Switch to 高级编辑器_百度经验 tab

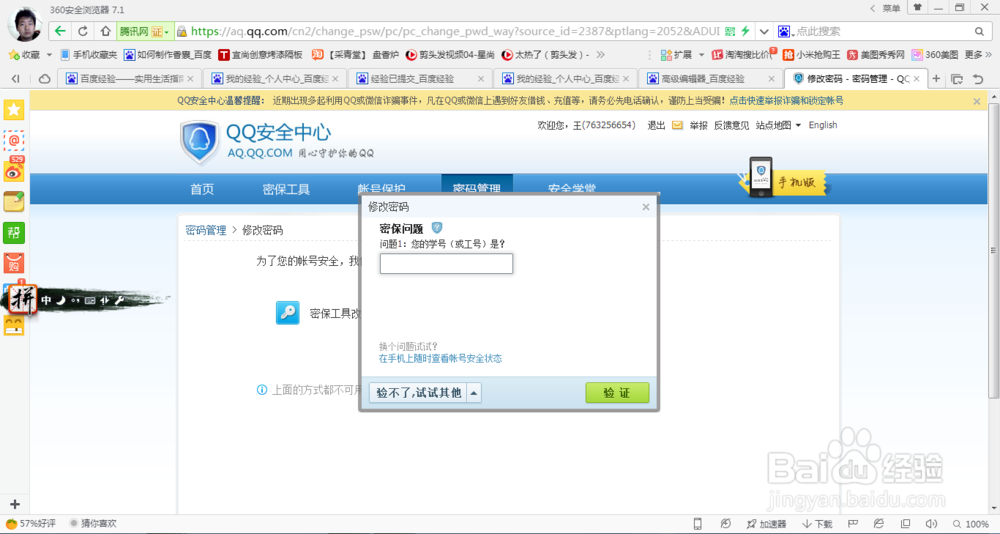[x=710, y=78]
